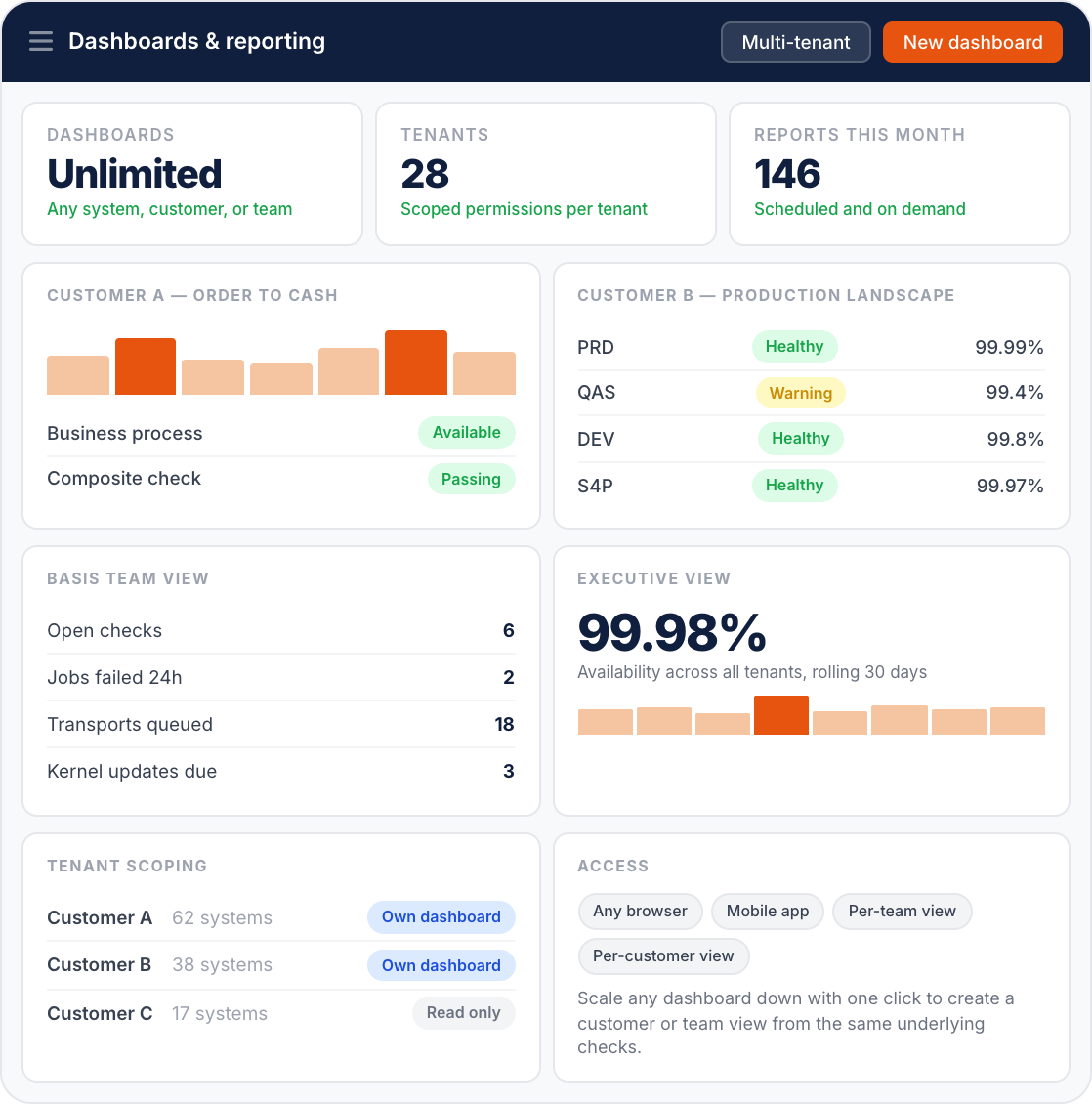
Task: Select the Customer A tenant name
Action: [x=100, y=917]
